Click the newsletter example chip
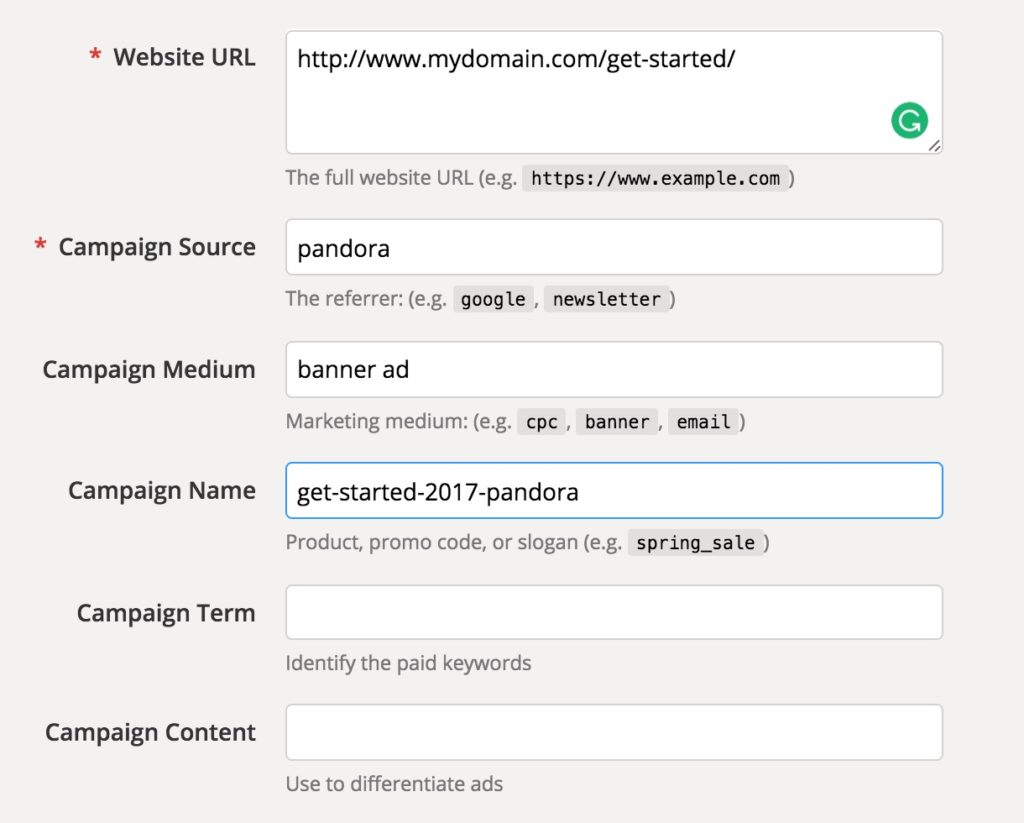 coord(608,299)
